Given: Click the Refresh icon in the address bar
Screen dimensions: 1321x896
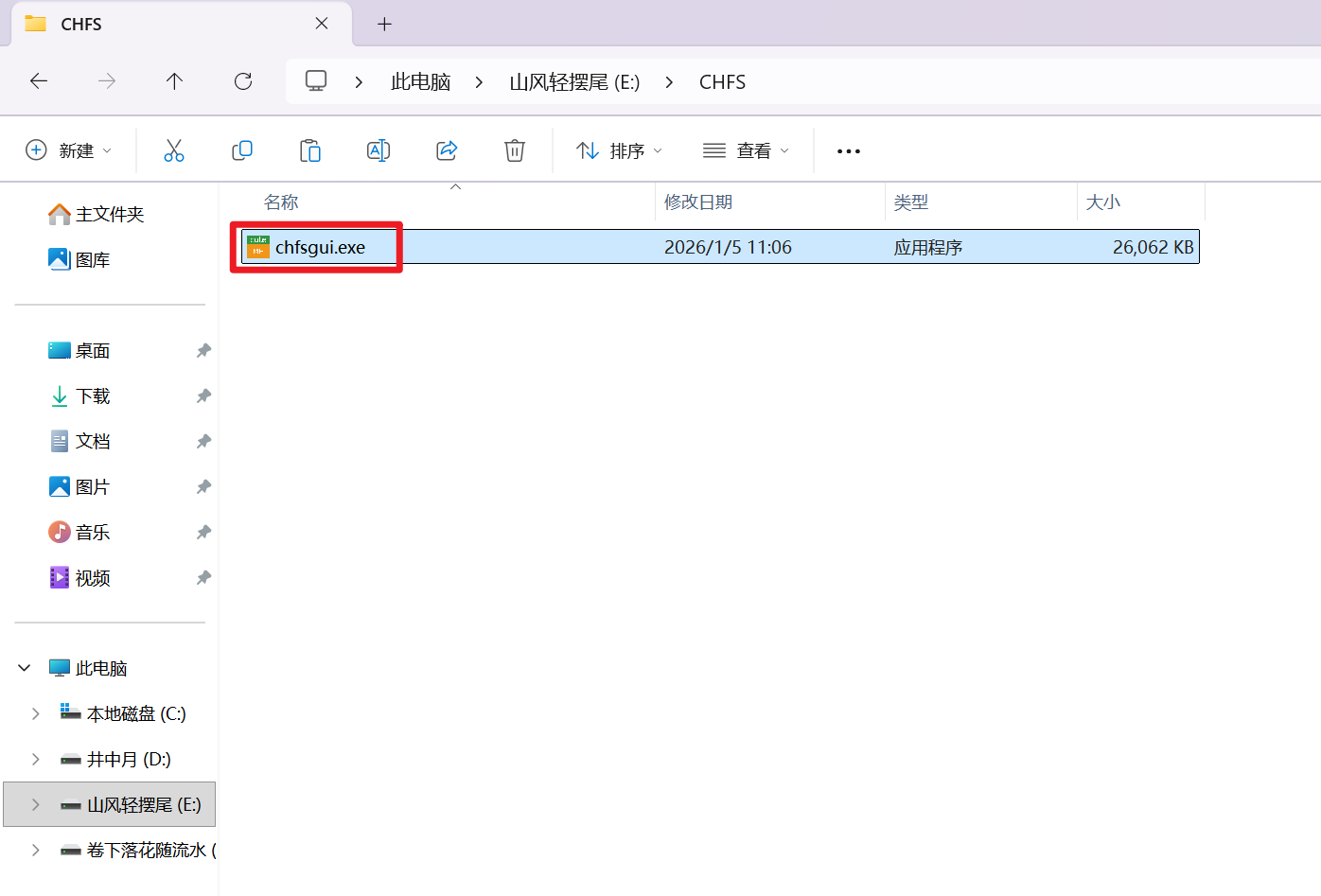Looking at the screenshot, I should point(242,81).
